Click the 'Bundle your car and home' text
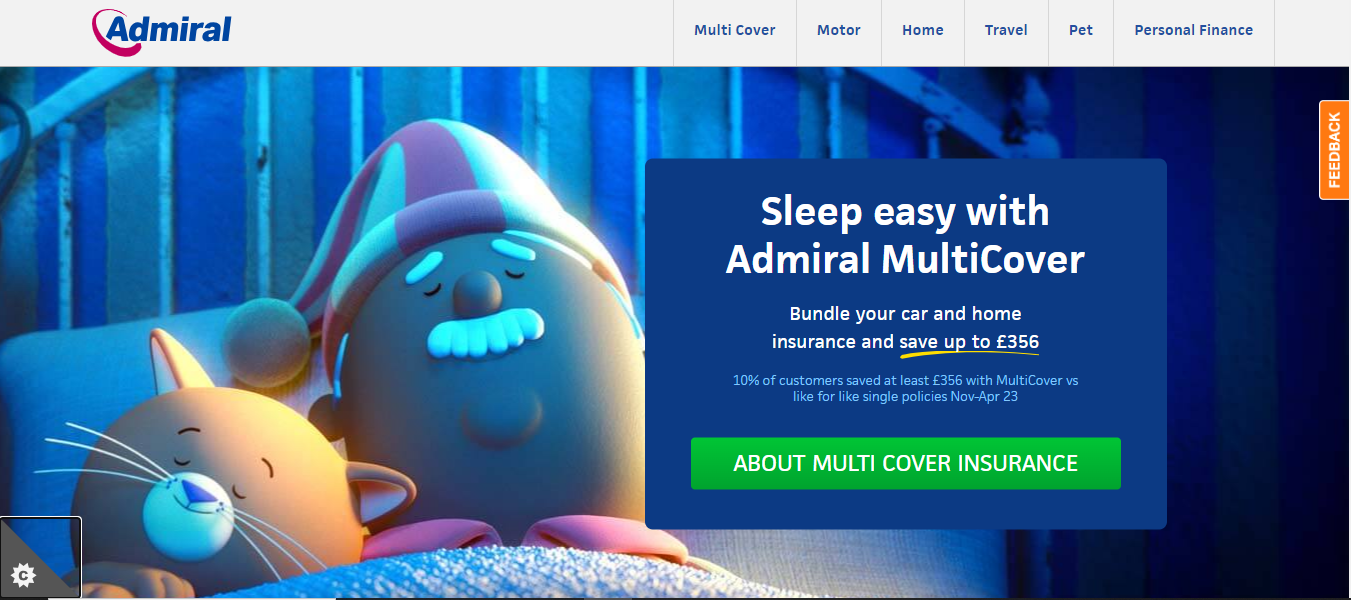The image size is (1351, 600). coord(905,314)
